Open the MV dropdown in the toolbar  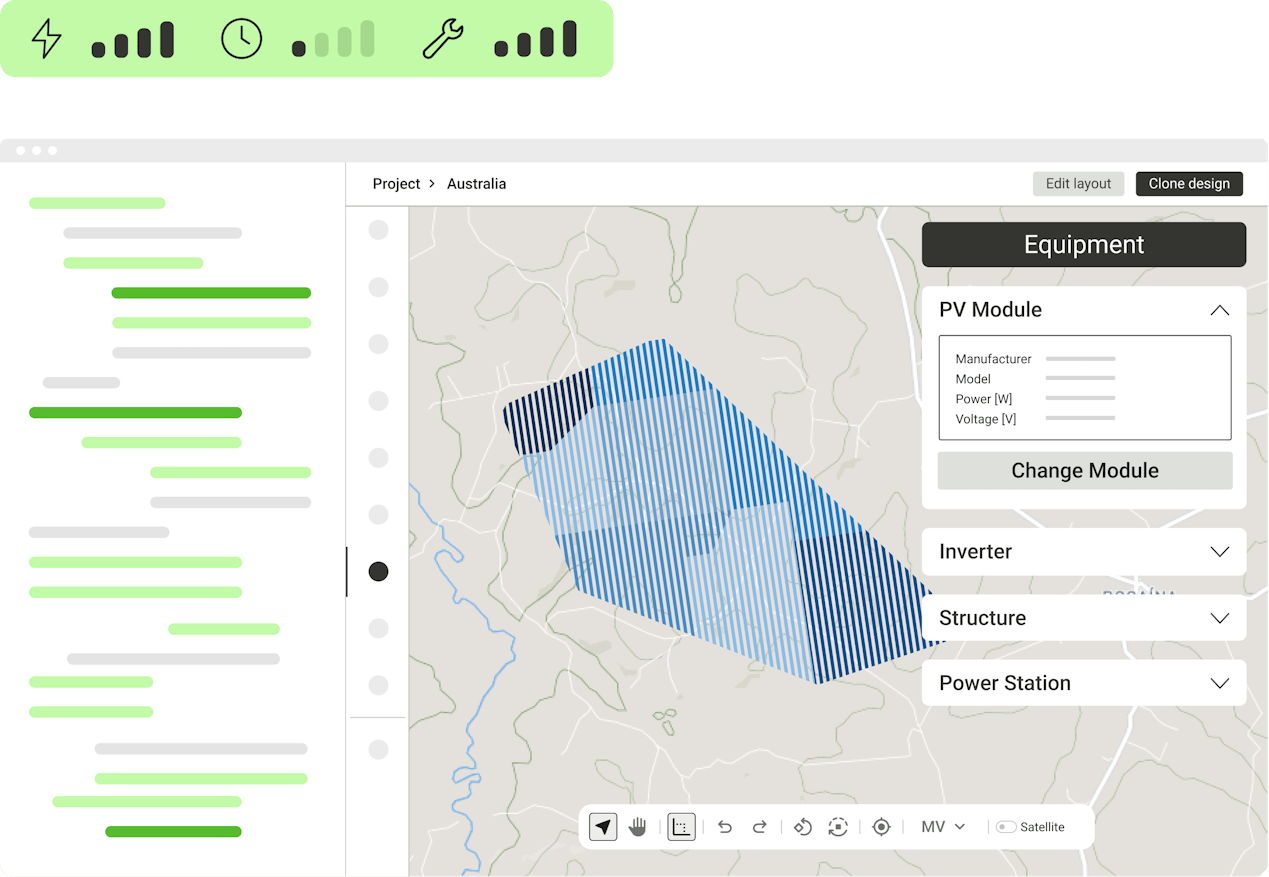pos(943,827)
